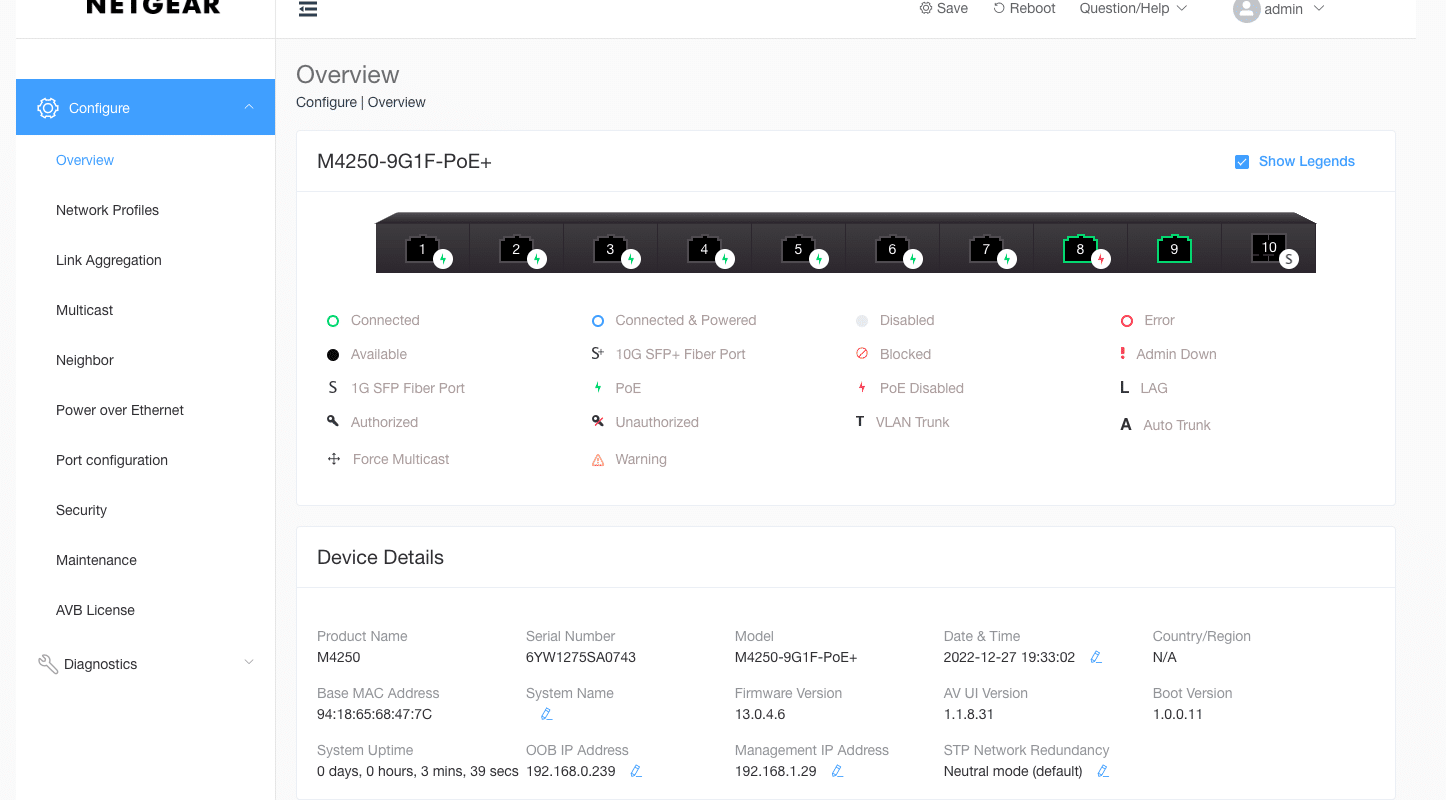The image size is (1446, 800).
Task: Open Overview in the sidebar
Action: click(85, 160)
